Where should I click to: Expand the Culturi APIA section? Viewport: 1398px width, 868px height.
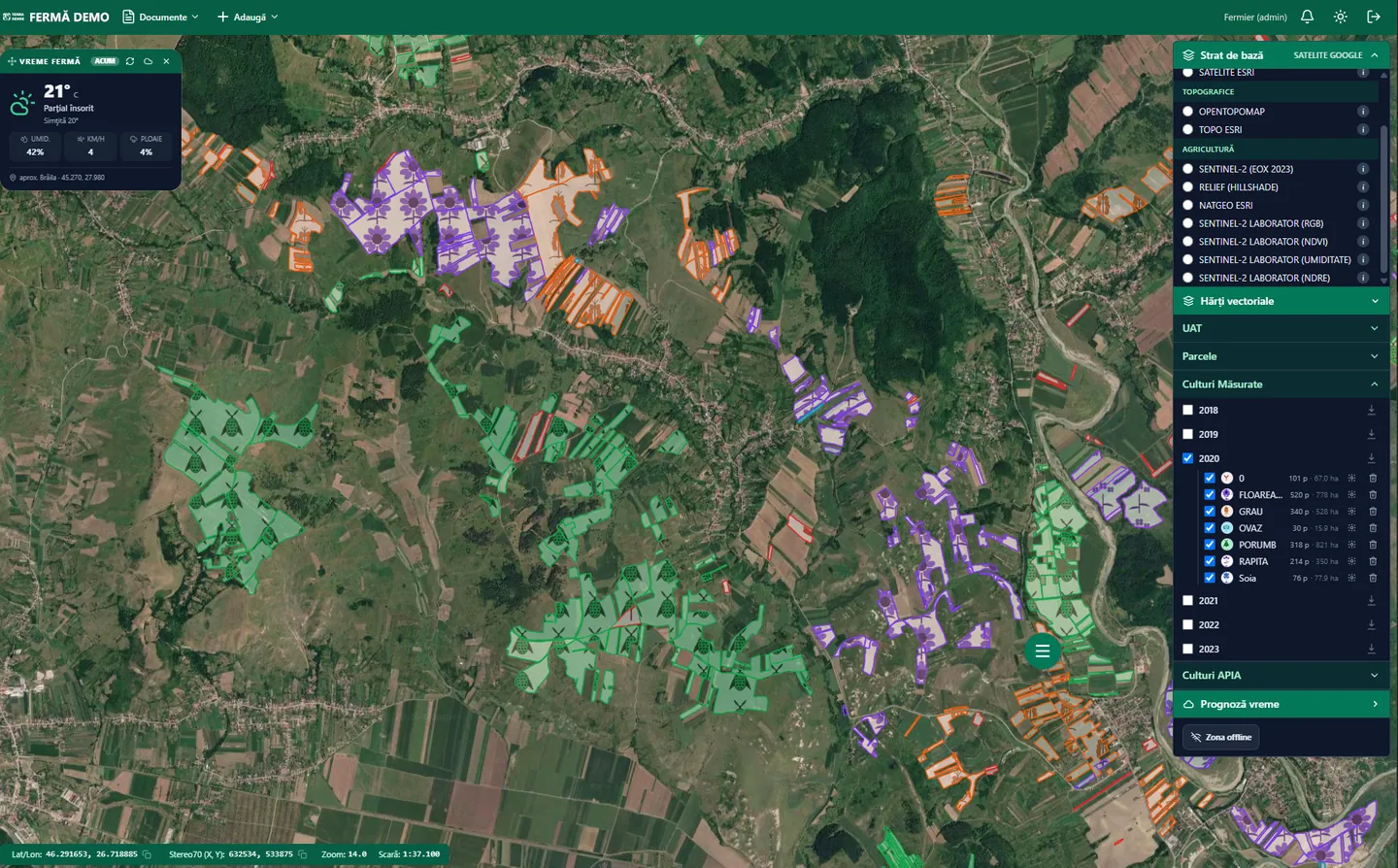tap(1281, 676)
